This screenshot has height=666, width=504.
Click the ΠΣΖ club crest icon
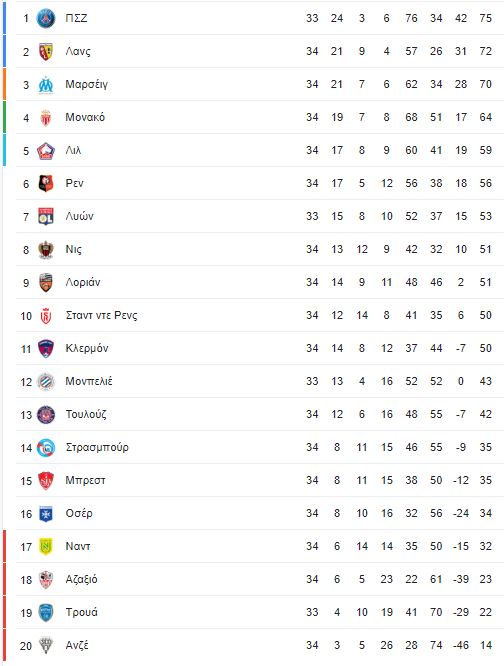[x=46, y=18]
